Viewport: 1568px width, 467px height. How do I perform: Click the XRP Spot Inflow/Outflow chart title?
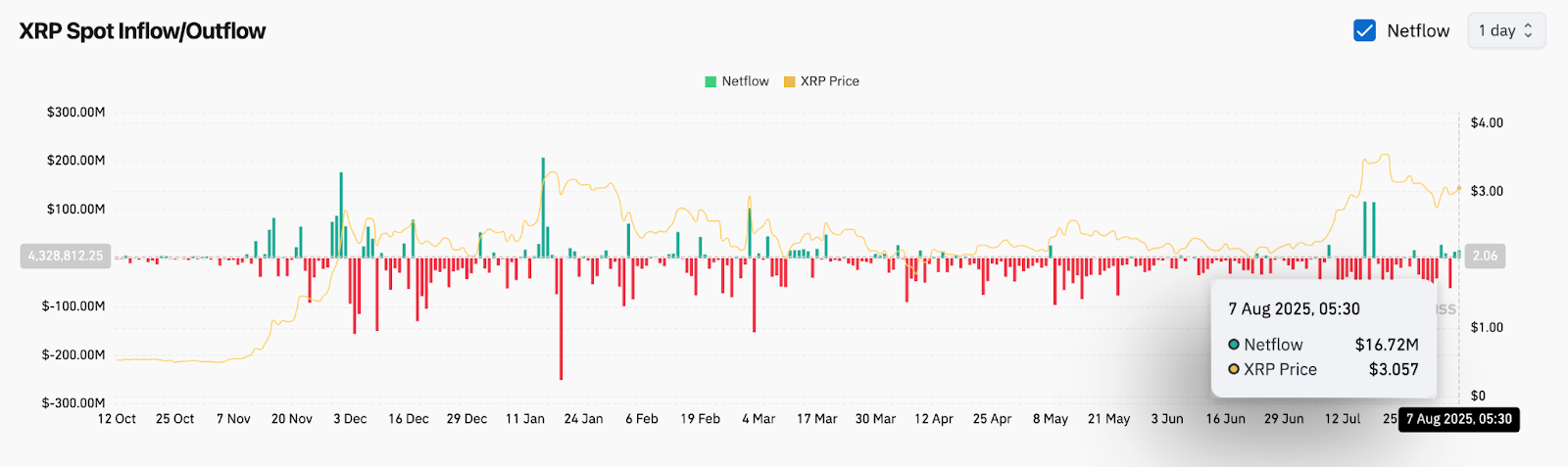(143, 31)
